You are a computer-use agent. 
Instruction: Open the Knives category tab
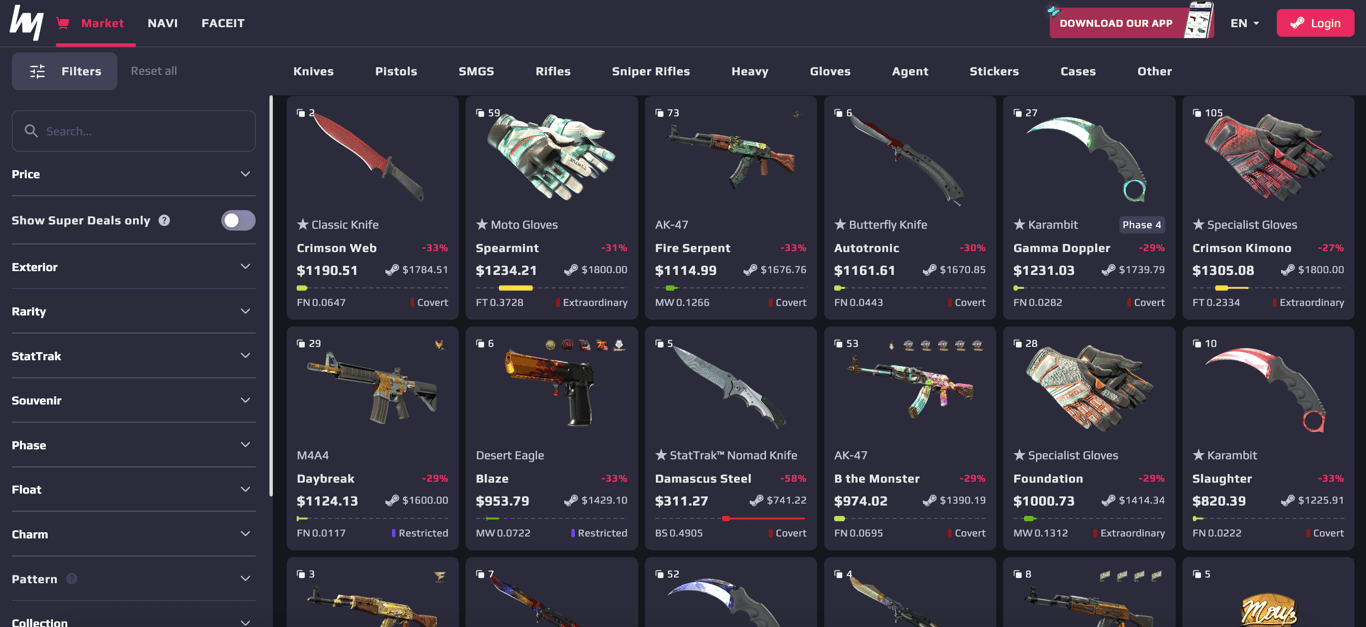point(313,71)
